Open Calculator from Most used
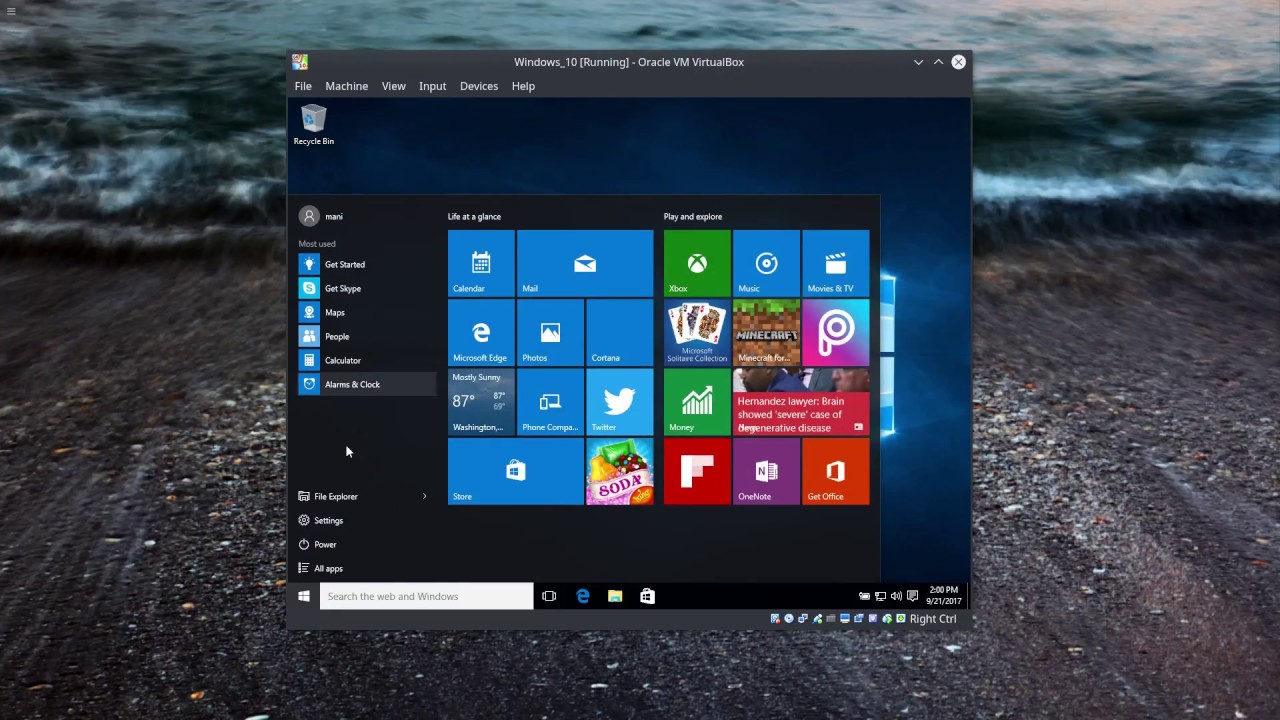1280x720 pixels. tap(366, 360)
